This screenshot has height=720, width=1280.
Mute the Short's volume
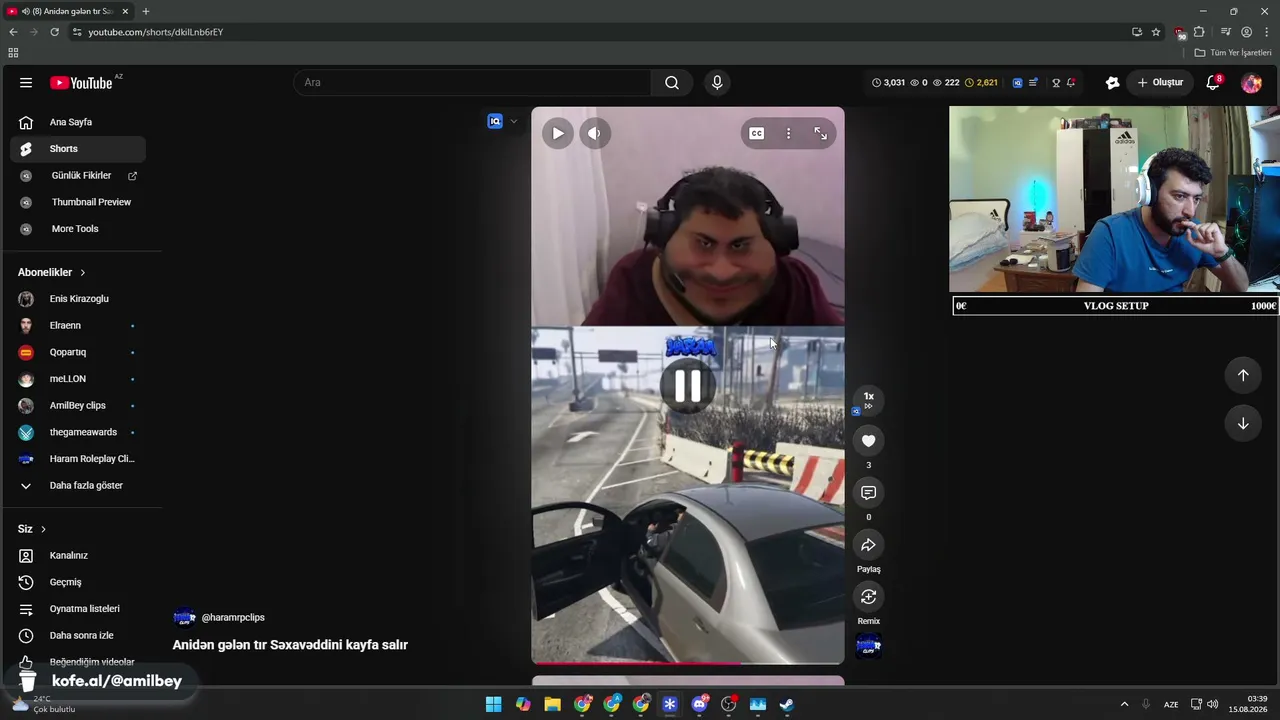coord(595,133)
